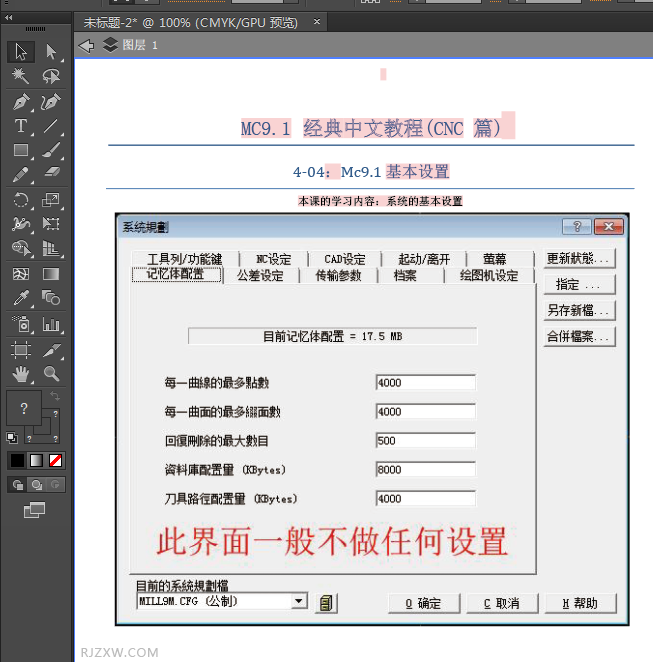Select the Type tool

(21, 126)
